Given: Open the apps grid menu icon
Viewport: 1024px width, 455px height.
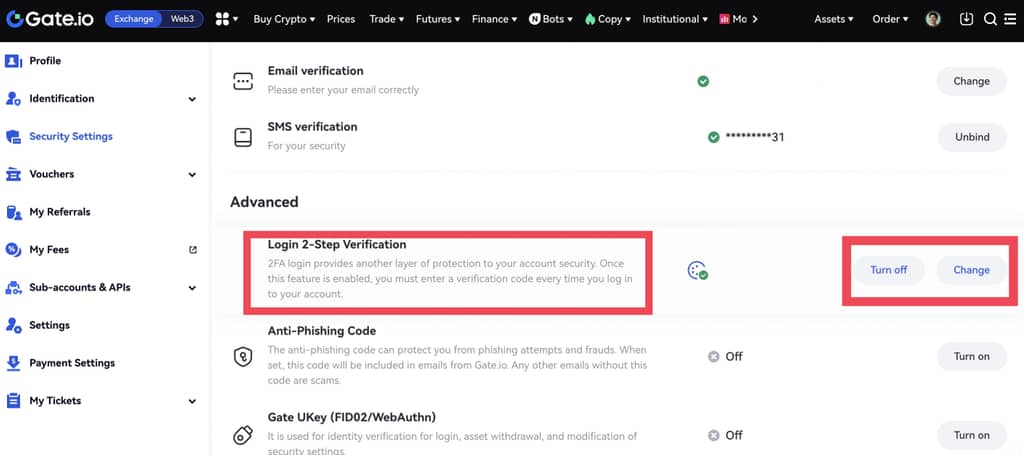Looking at the screenshot, I should point(224,19).
